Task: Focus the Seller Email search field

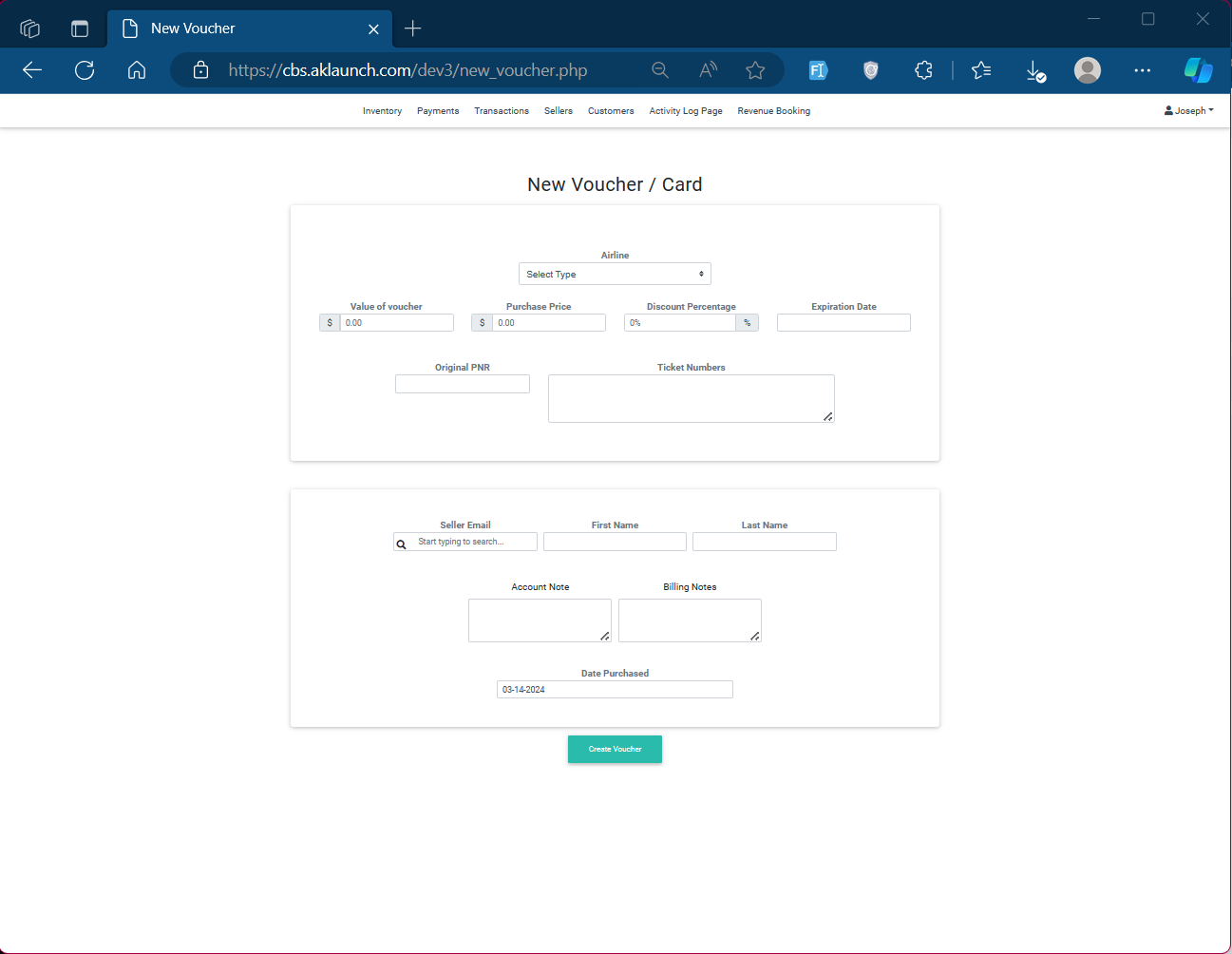Action: tap(473, 542)
